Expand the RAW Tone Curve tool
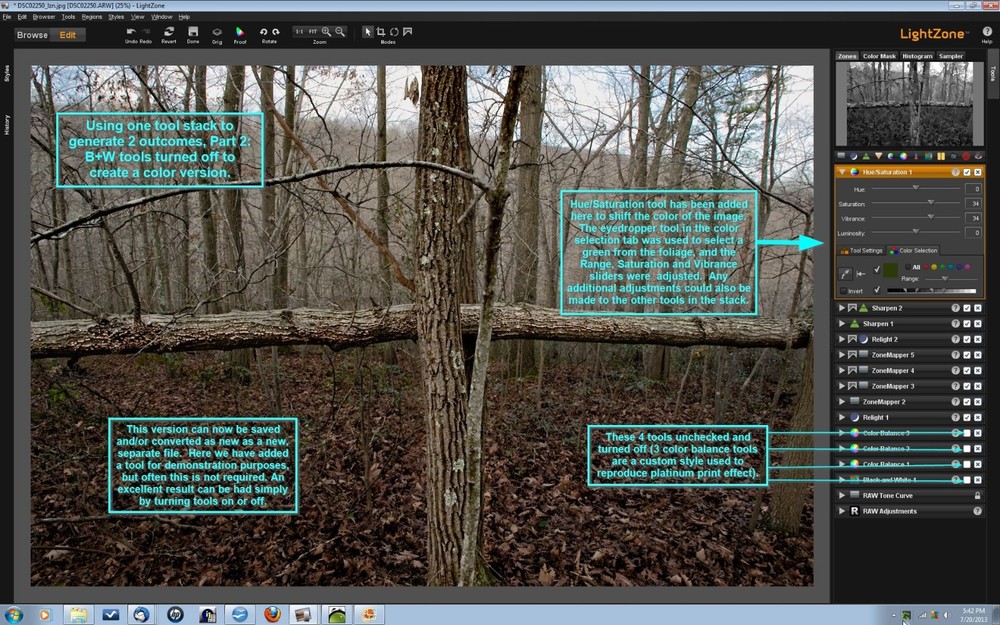The width and height of the screenshot is (1000, 625). [840, 495]
